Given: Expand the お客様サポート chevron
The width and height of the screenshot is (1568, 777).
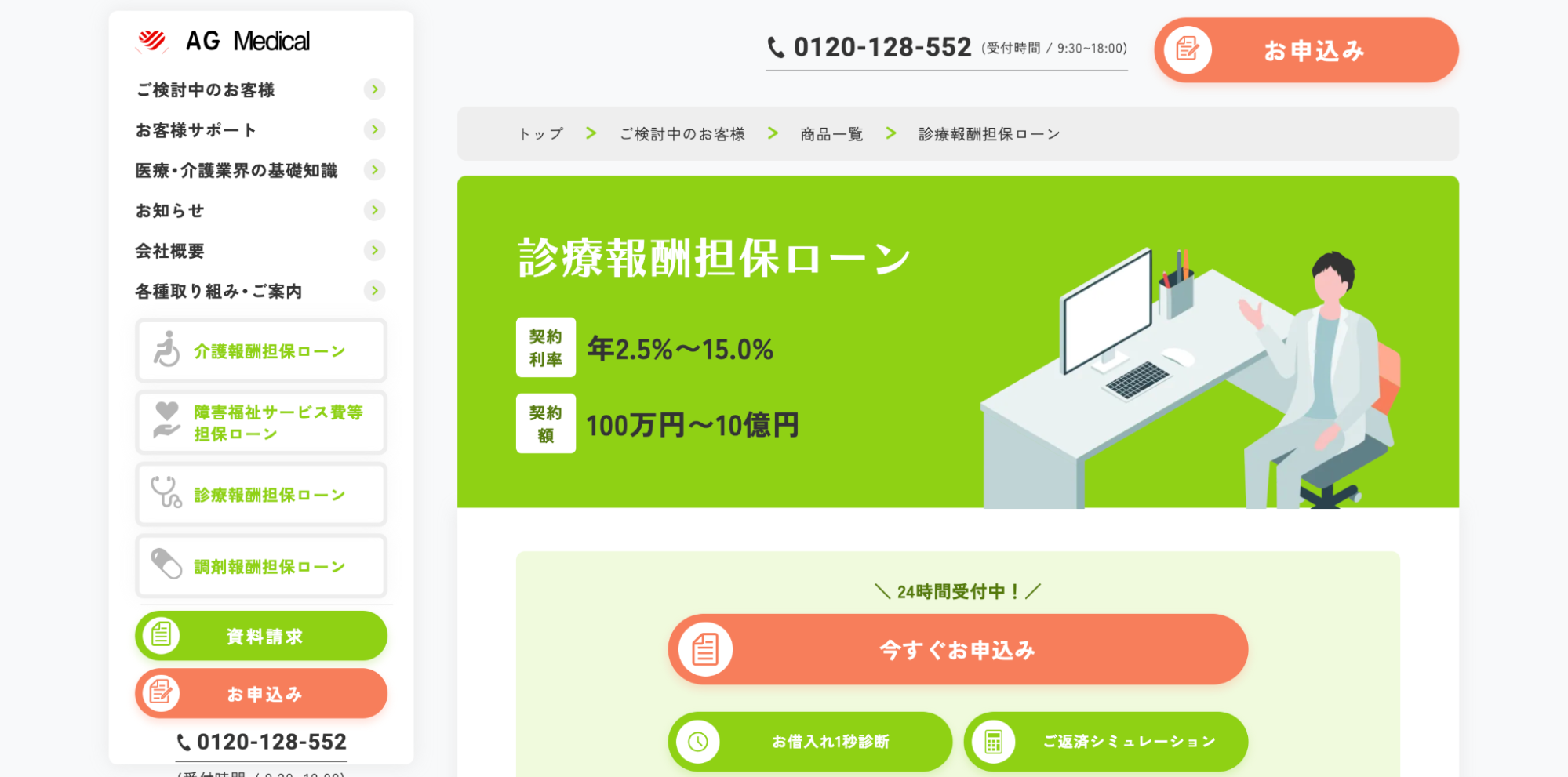Looking at the screenshot, I should [375, 129].
